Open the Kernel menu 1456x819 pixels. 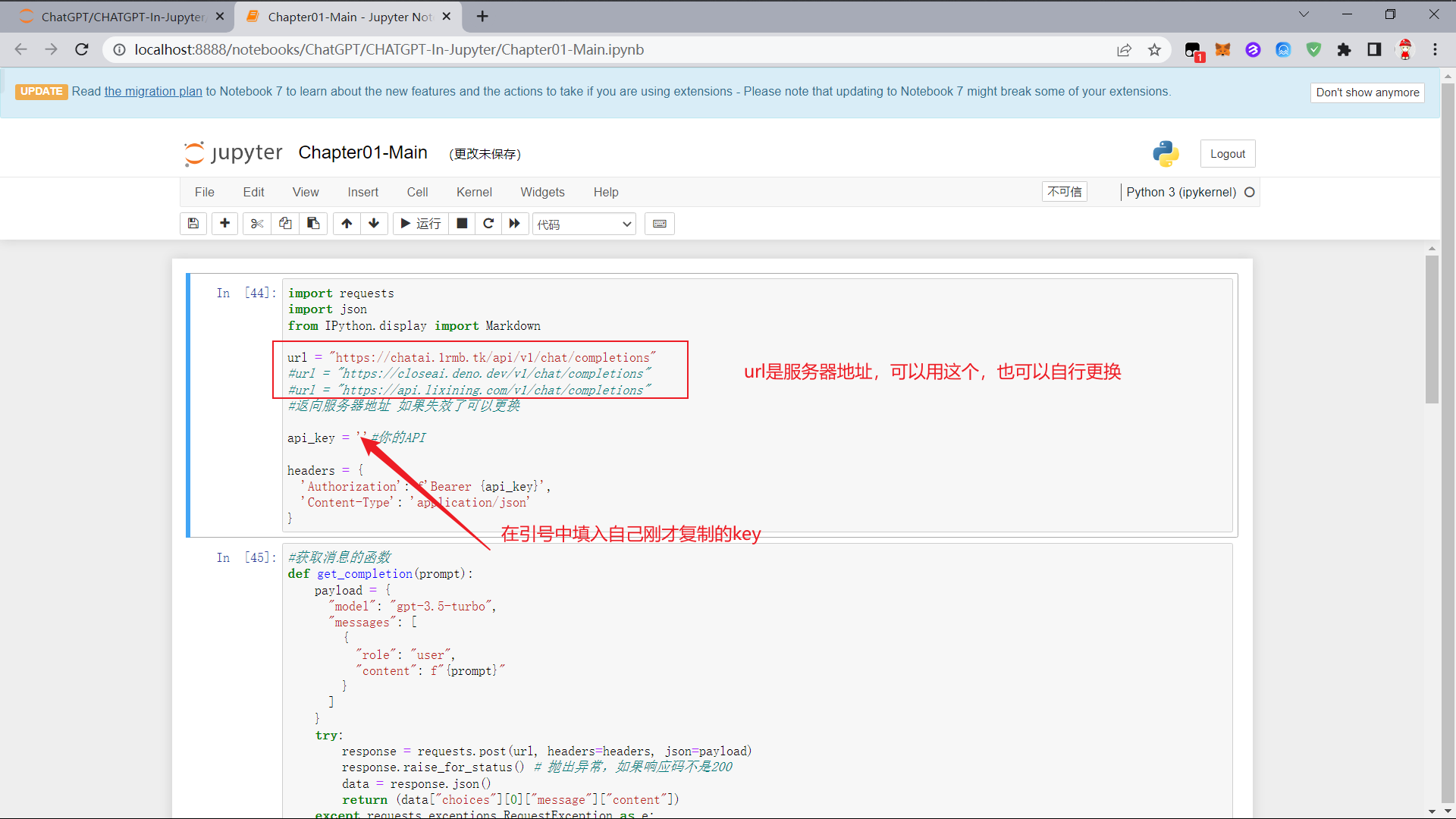(x=474, y=193)
